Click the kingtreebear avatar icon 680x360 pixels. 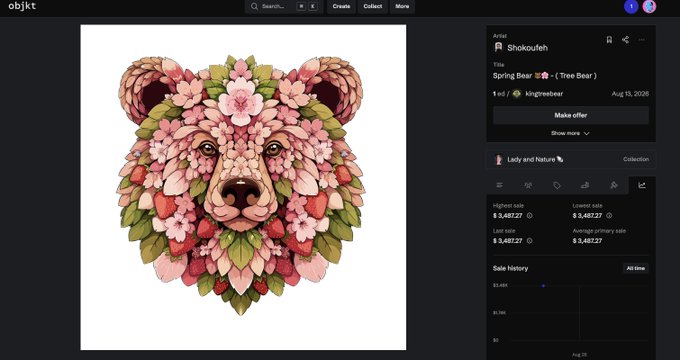[517, 94]
